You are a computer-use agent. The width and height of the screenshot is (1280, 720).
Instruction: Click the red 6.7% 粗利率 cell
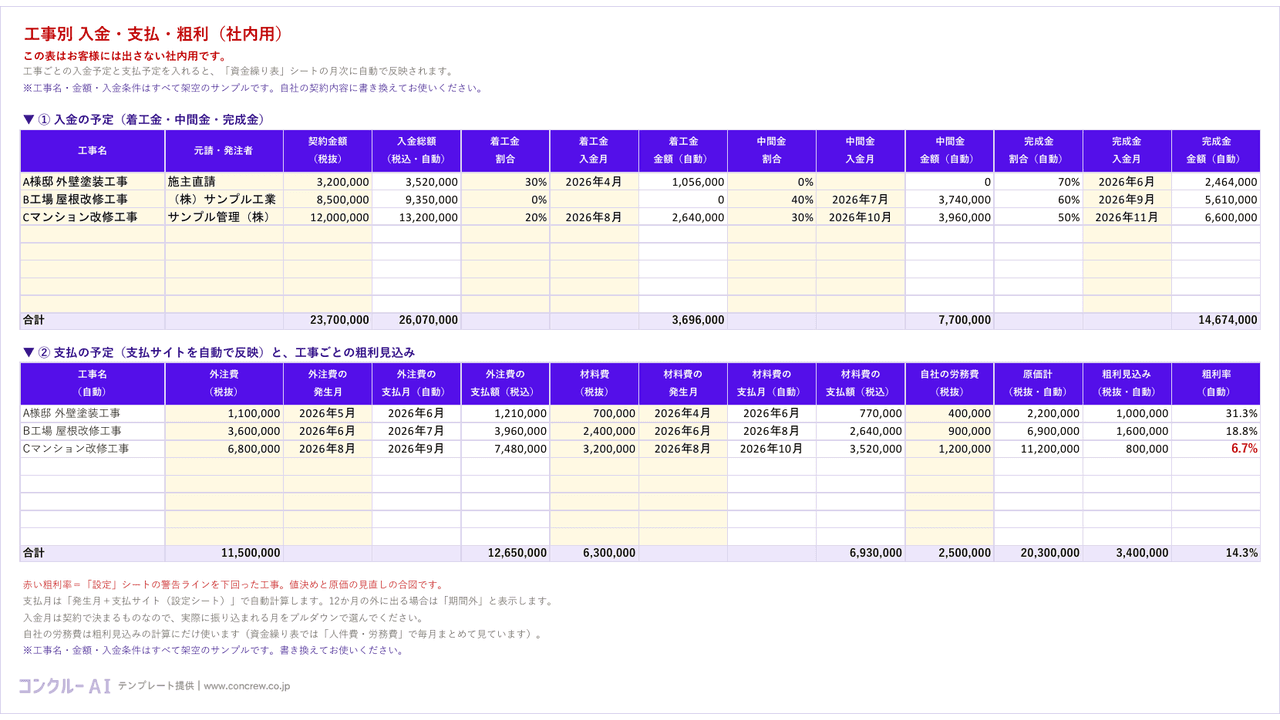click(x=1216, y=449)
